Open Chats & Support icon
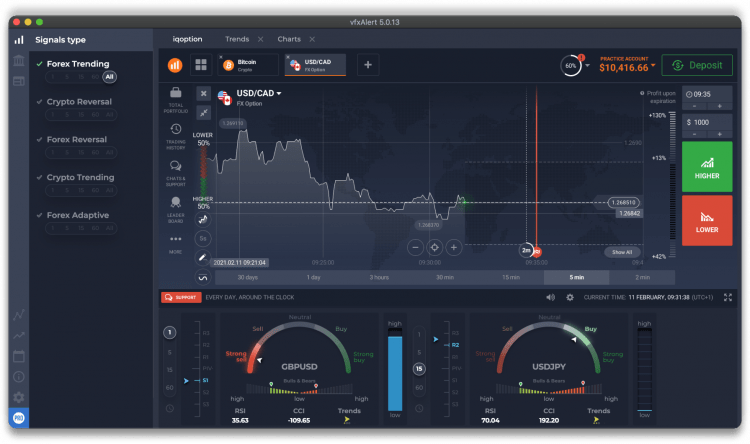 pos(176,166)
